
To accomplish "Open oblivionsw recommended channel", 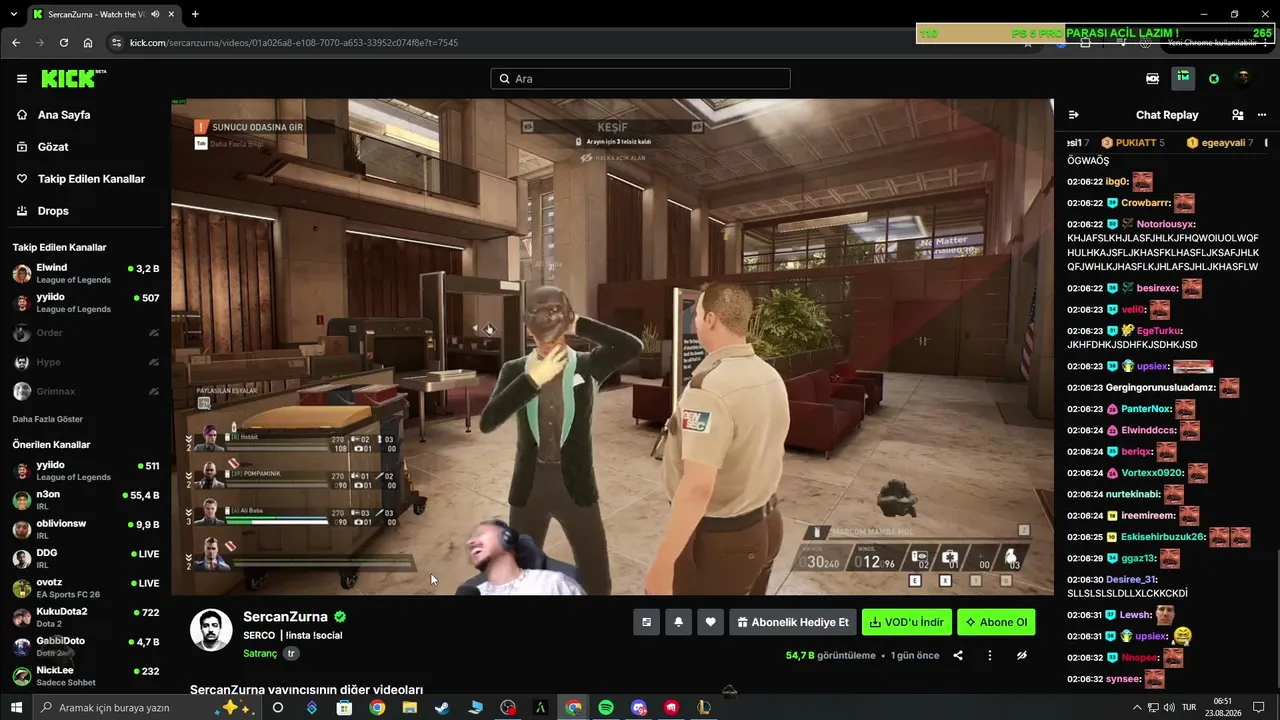I will (86, 529).
